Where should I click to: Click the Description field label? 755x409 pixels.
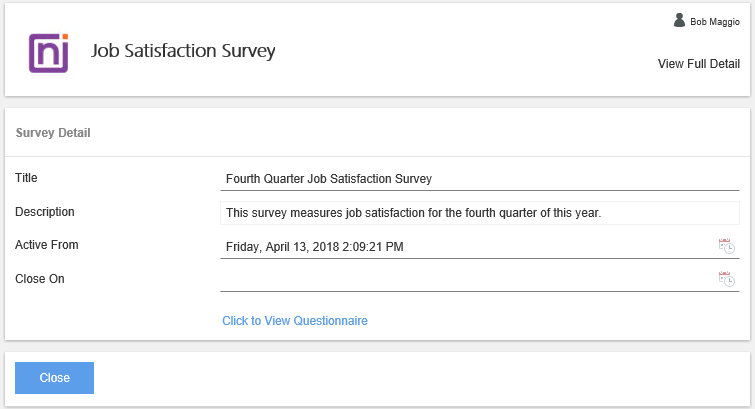pyautogui.click(x=45, y=212)
